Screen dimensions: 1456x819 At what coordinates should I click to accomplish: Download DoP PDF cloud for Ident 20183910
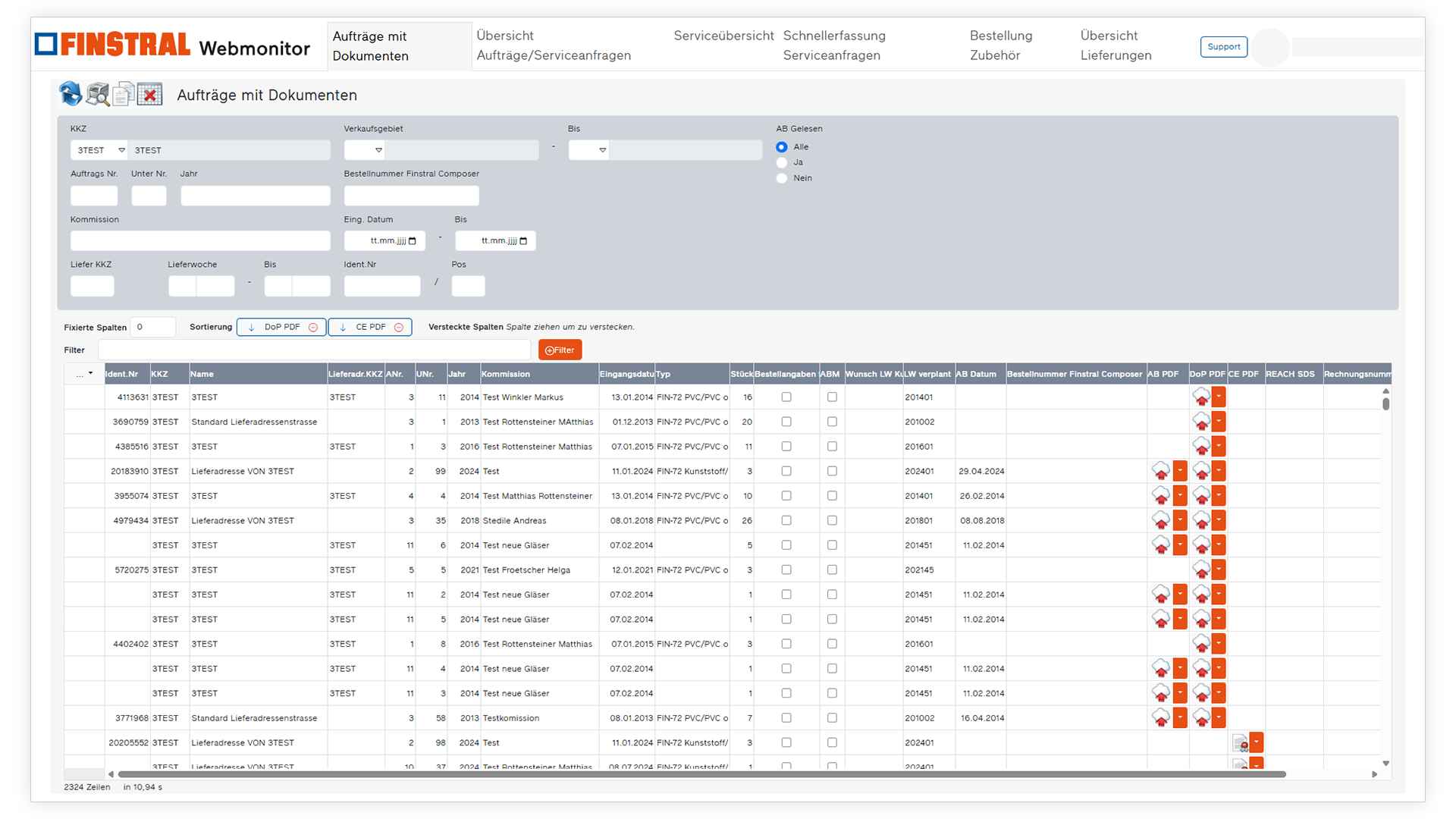[1201, 471]
